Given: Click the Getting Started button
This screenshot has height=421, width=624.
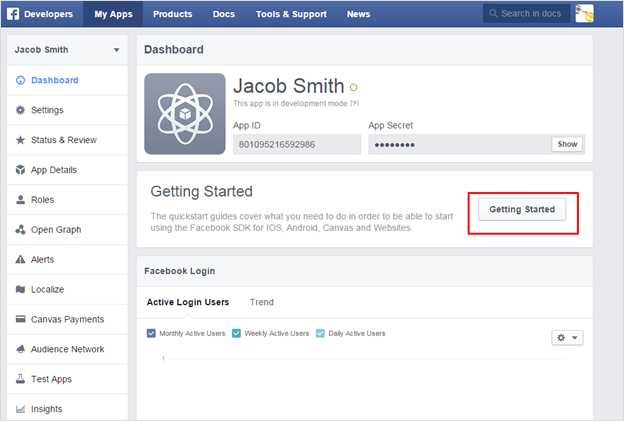Looking at the screenshot, I should pyautogui.click(x=522, y=209).
